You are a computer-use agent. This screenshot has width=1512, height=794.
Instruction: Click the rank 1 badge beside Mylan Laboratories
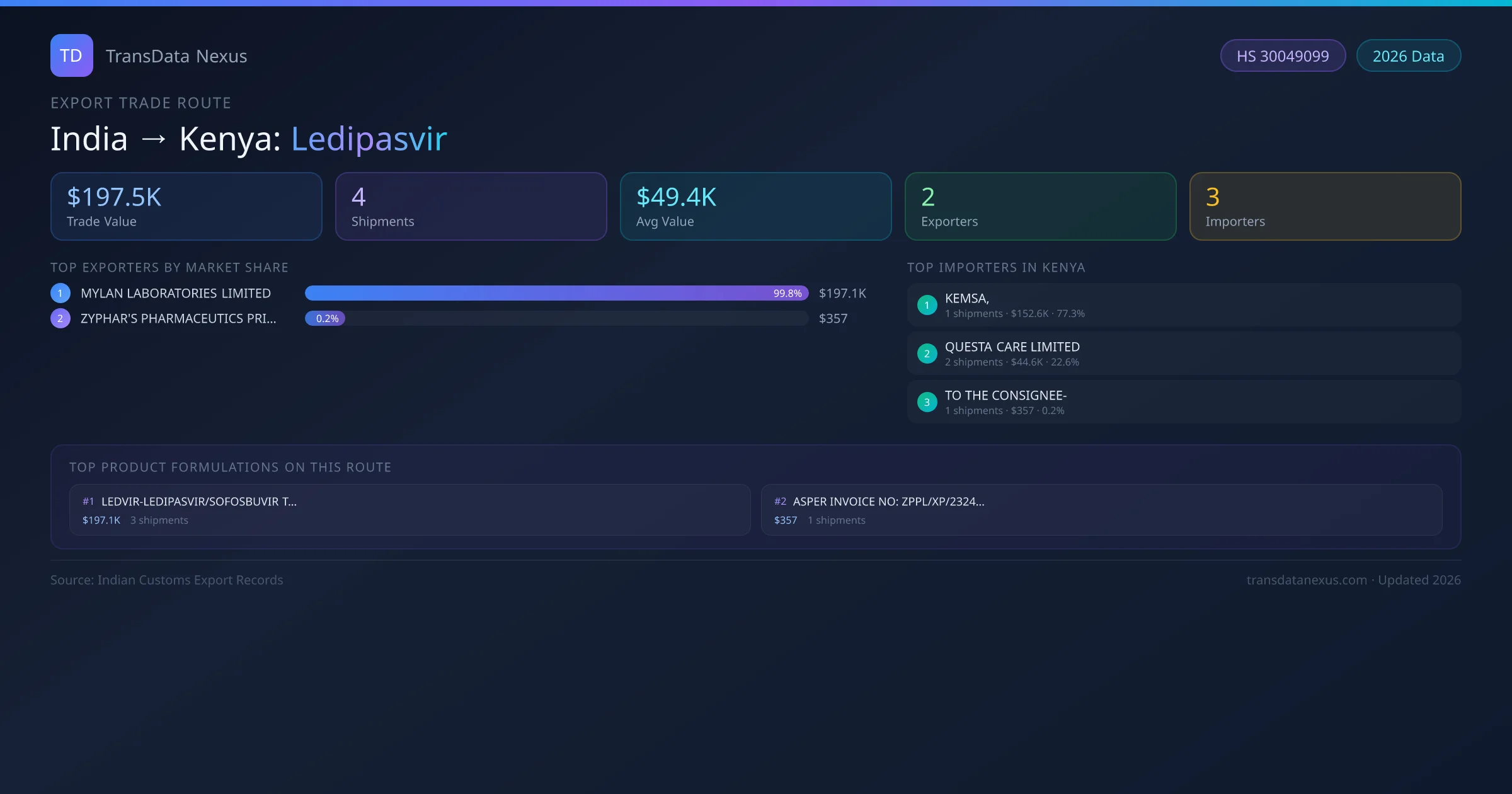tap(60, 293)
